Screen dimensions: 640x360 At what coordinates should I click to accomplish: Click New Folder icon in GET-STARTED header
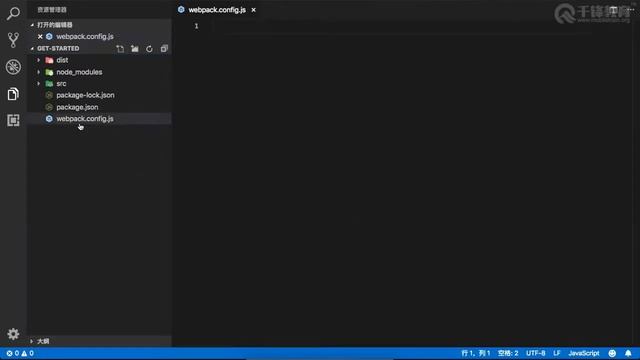135,49
